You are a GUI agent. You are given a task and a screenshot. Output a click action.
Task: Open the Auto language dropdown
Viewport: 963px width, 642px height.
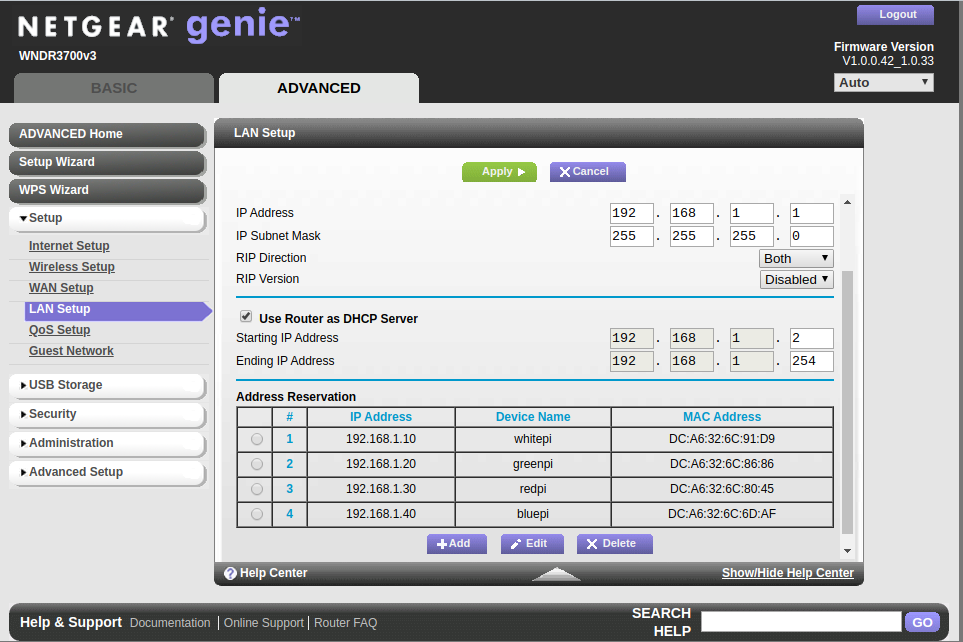[x=883, y=83]
